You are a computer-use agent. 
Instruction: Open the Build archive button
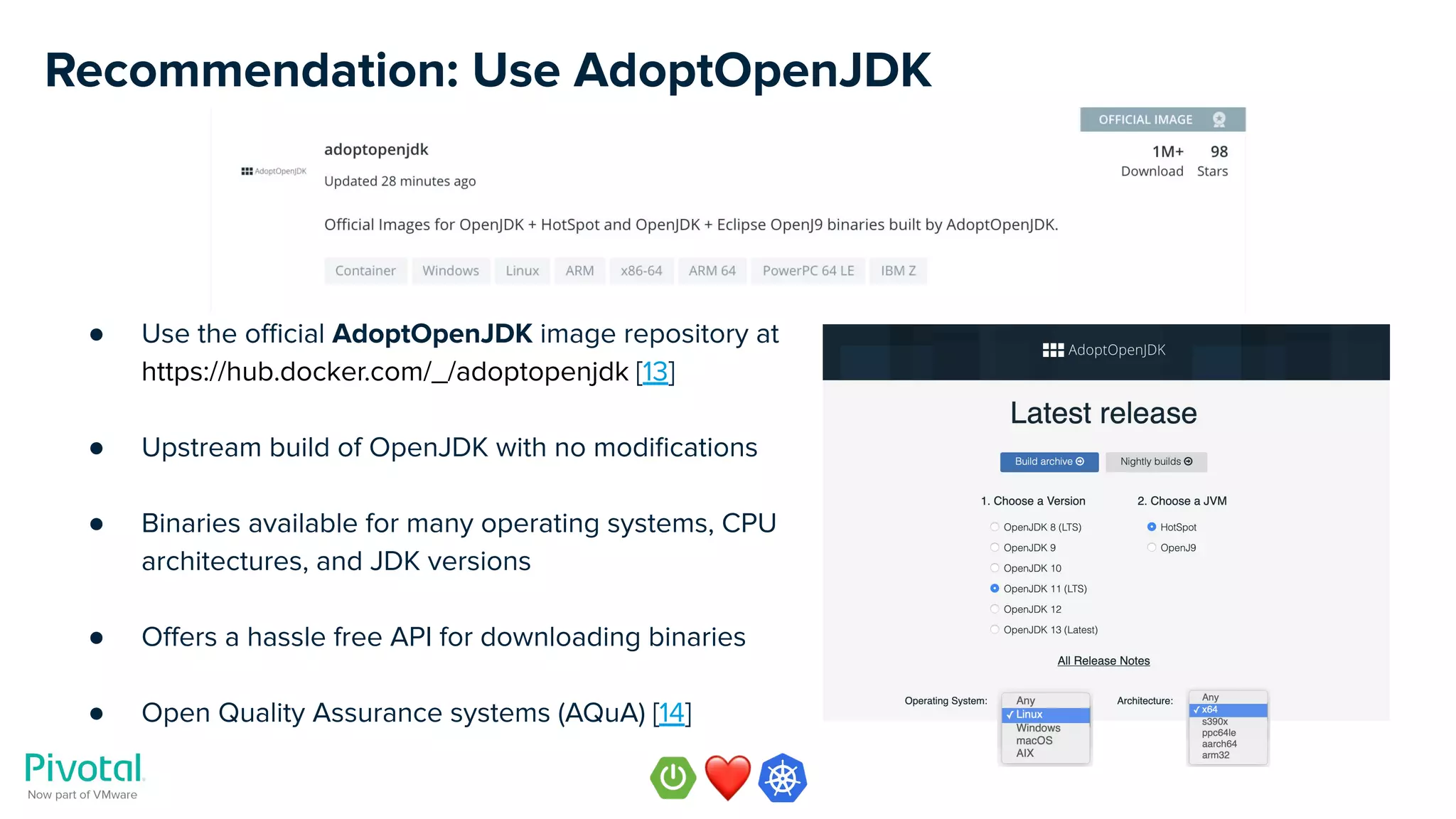pos(1049,462)
